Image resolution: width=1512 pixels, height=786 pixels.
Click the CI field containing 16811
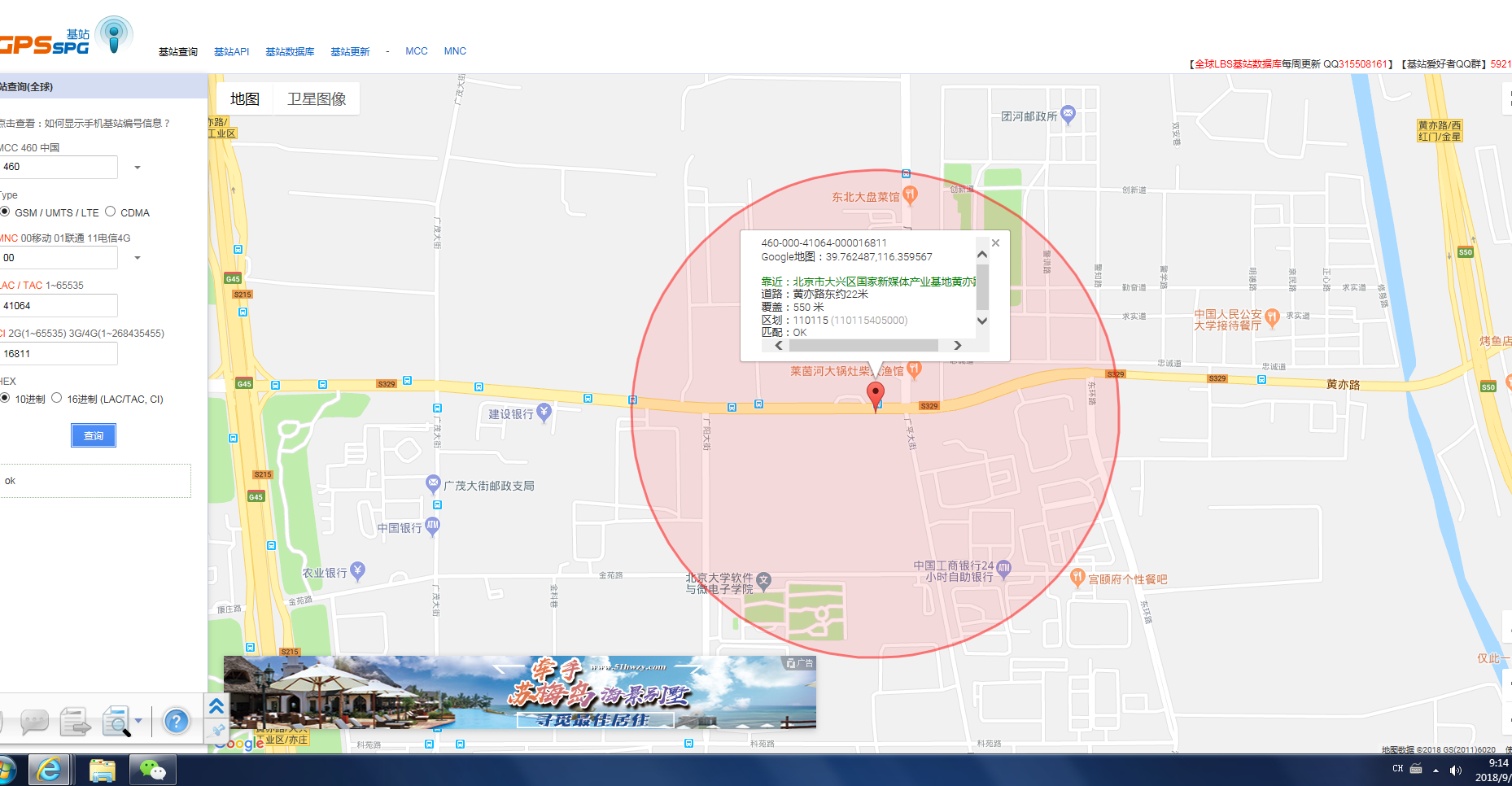click(x=59, y=354)
